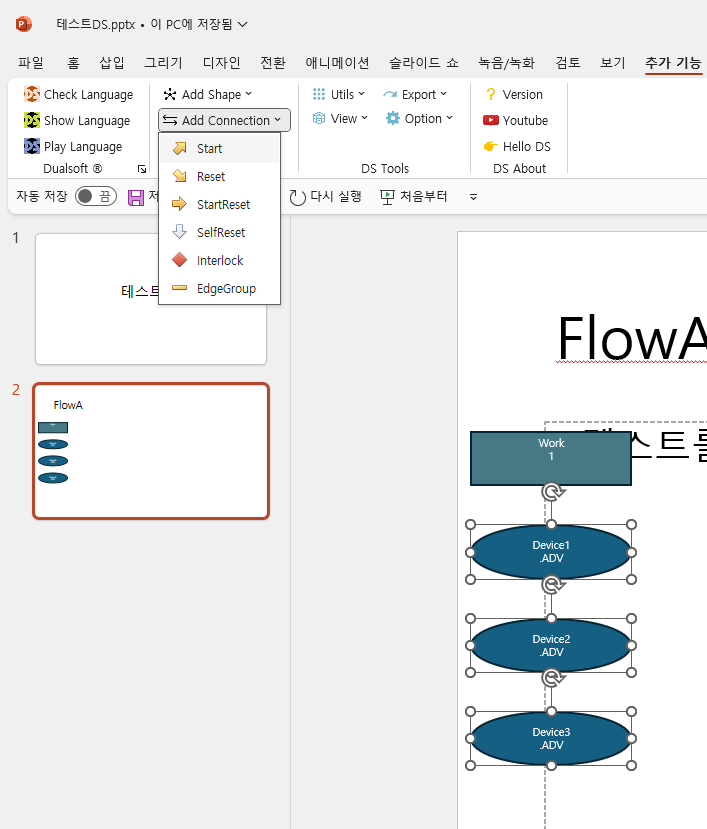Toggle the AutoSave switch
This screenshot has width=707, height=829.
click(x=97, y=197)
